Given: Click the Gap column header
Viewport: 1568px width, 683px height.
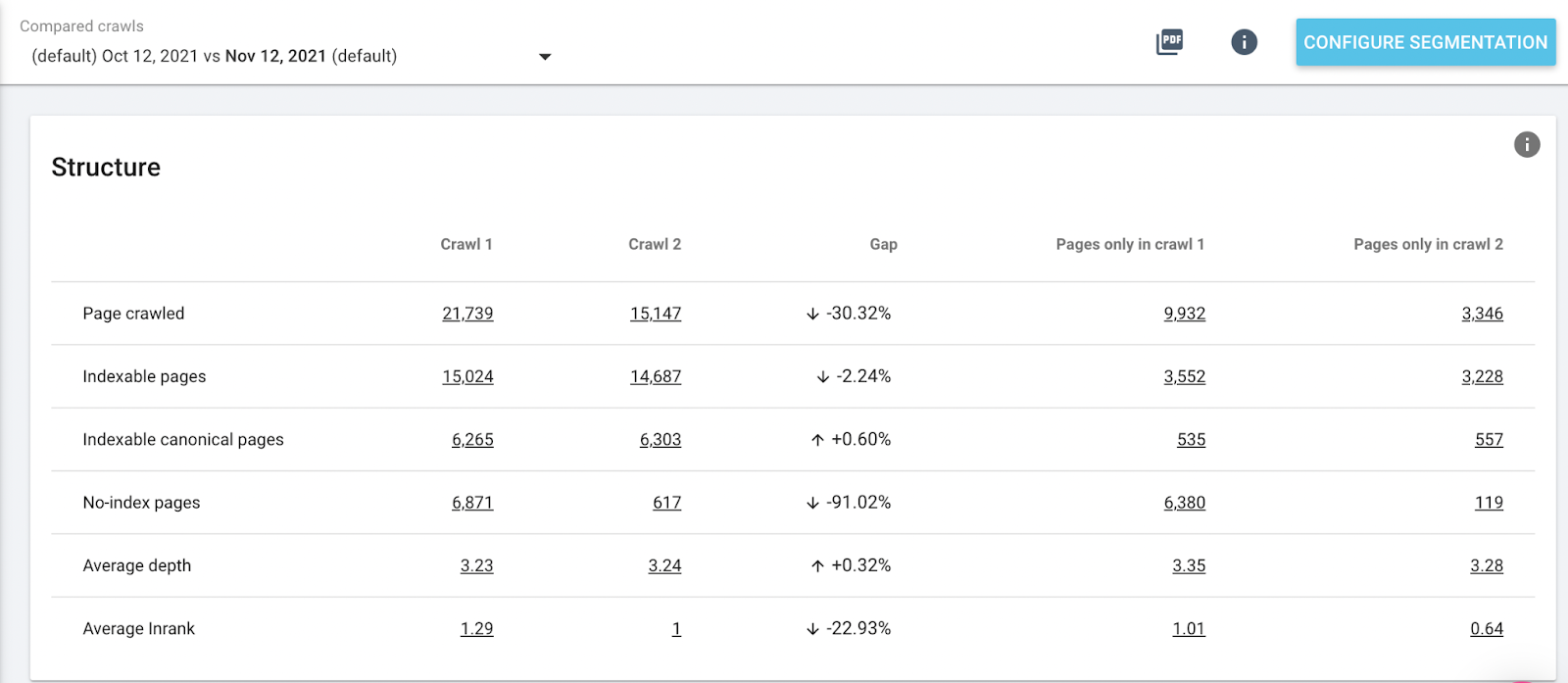Looking at the screenshot, I should click(884, 244).
